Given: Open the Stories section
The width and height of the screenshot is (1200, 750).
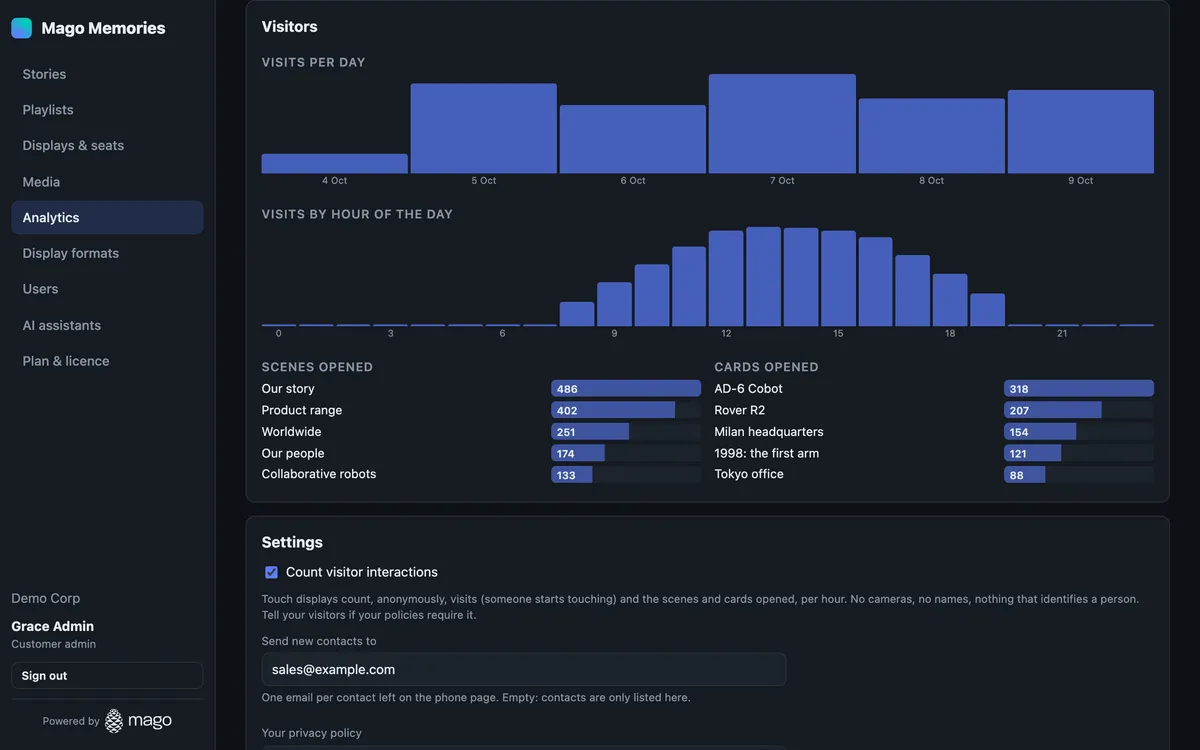Looking at the screenshot, I should tap(107, 74).
